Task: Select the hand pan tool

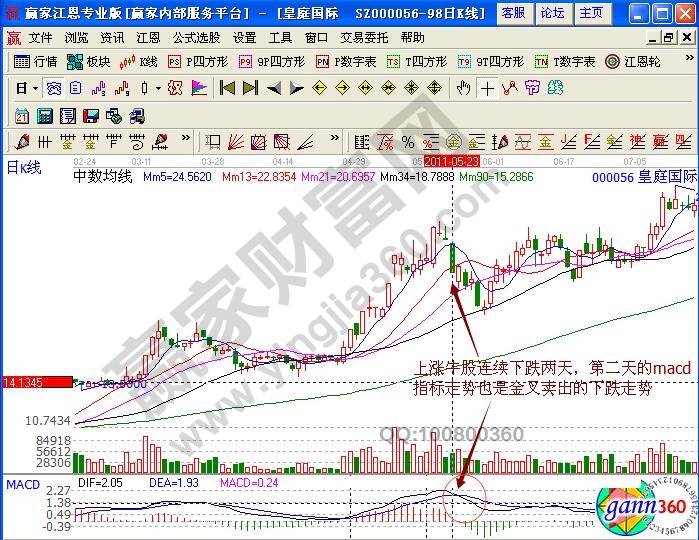Action: 463,88
